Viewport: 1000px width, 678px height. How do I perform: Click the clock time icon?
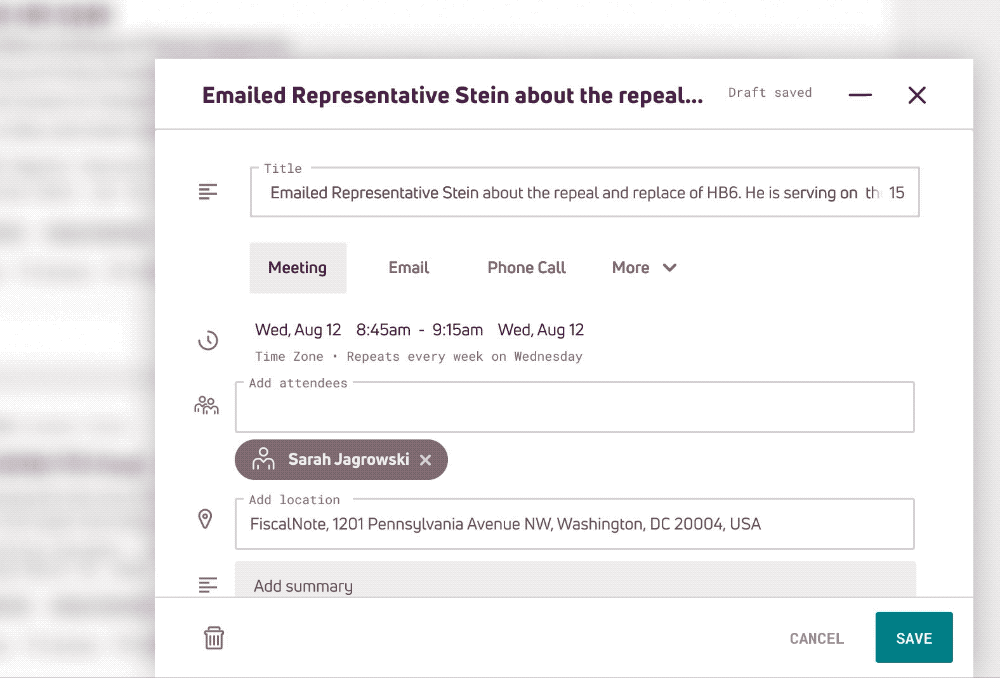(208, 341)
